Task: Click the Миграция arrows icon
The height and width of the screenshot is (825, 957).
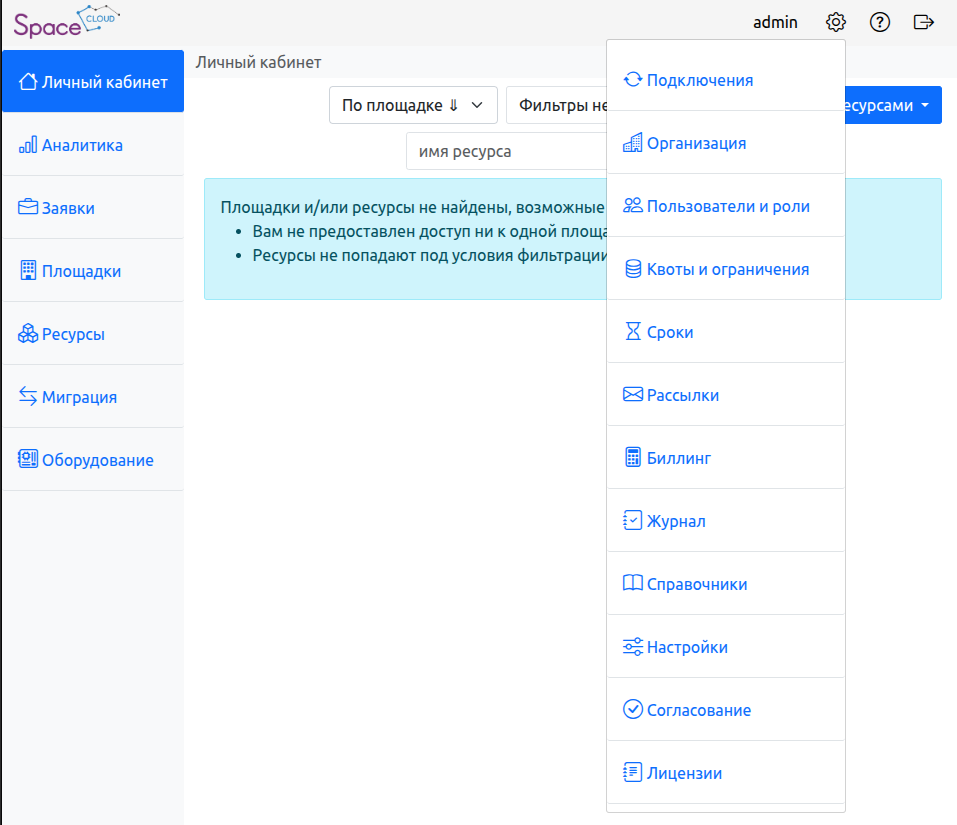Action: [x=28, y=397]
